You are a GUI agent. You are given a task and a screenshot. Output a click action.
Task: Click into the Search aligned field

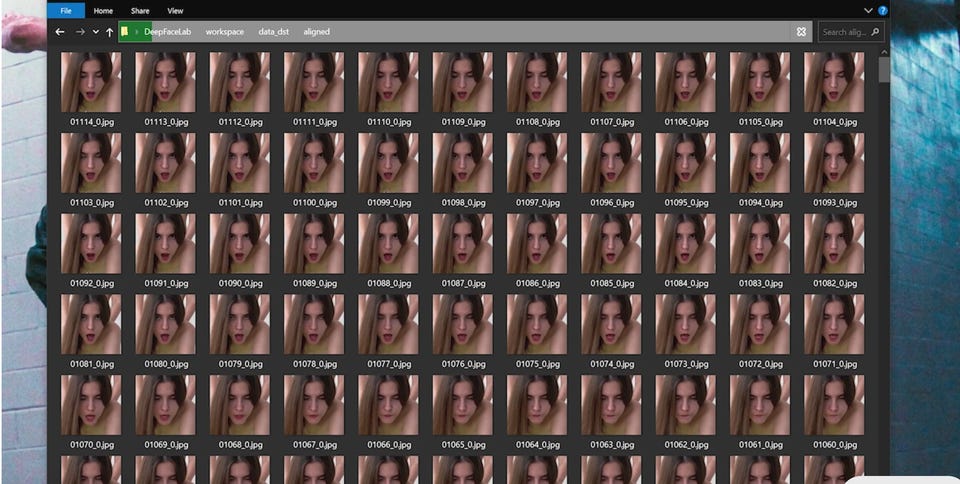pos(843,32)
